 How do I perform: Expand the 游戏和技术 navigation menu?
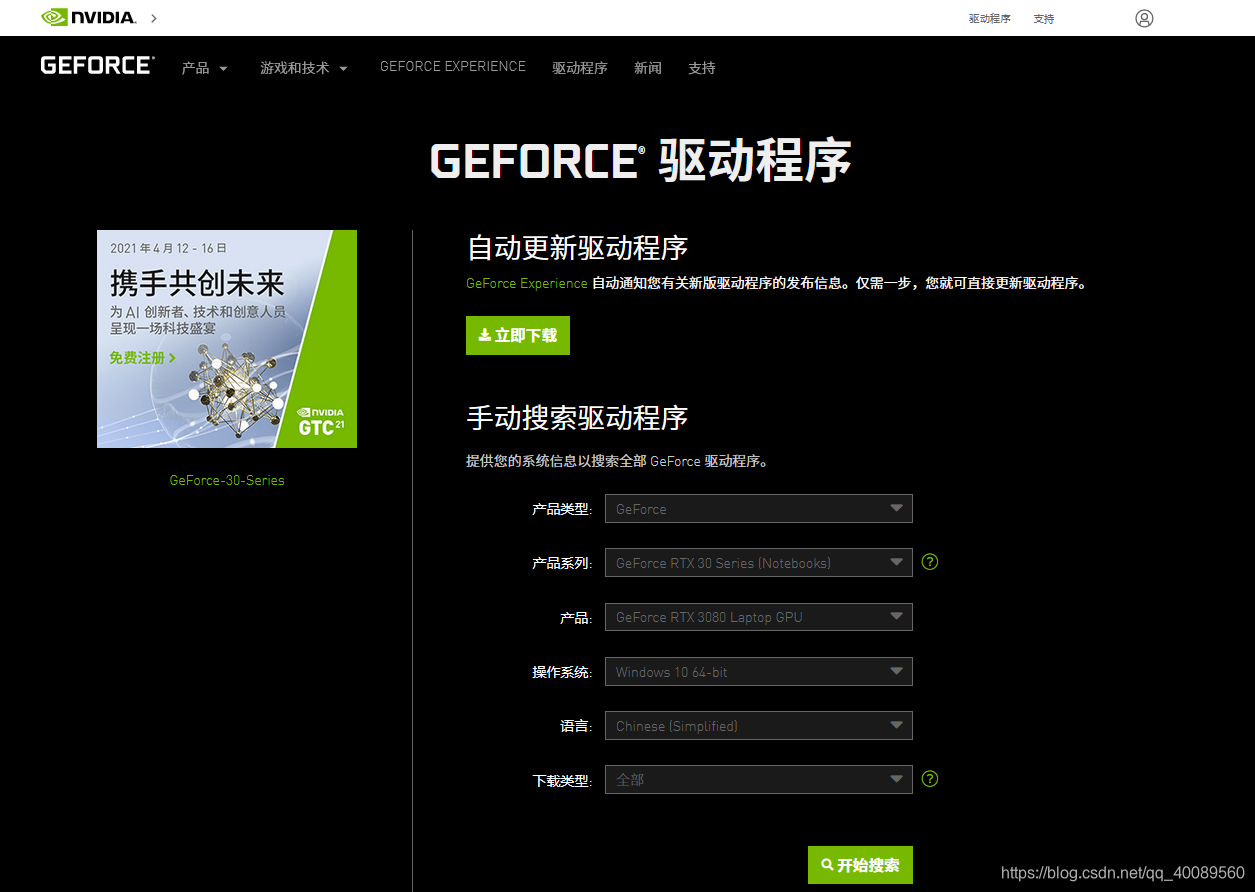pos(304,68)
